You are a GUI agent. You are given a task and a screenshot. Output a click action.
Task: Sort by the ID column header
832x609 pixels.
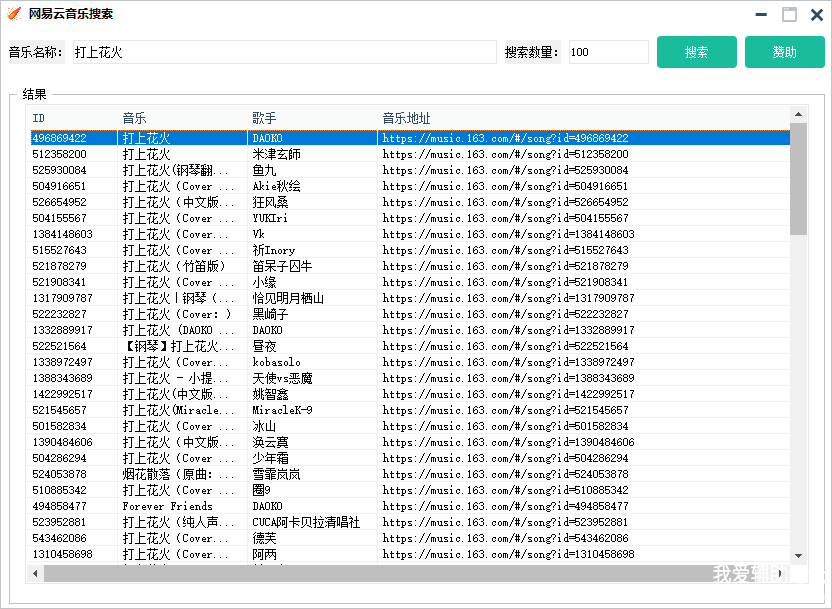[74, 118]
